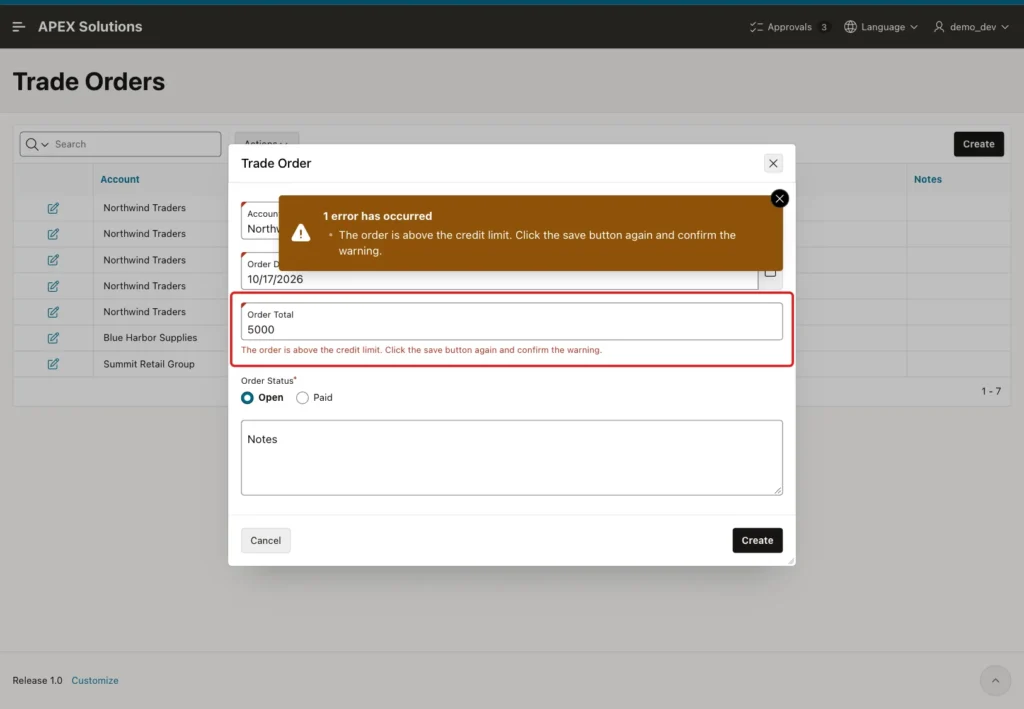1024x709 pixels.
Task: Click the APEX Solutions app title
Action: point(90,27)
